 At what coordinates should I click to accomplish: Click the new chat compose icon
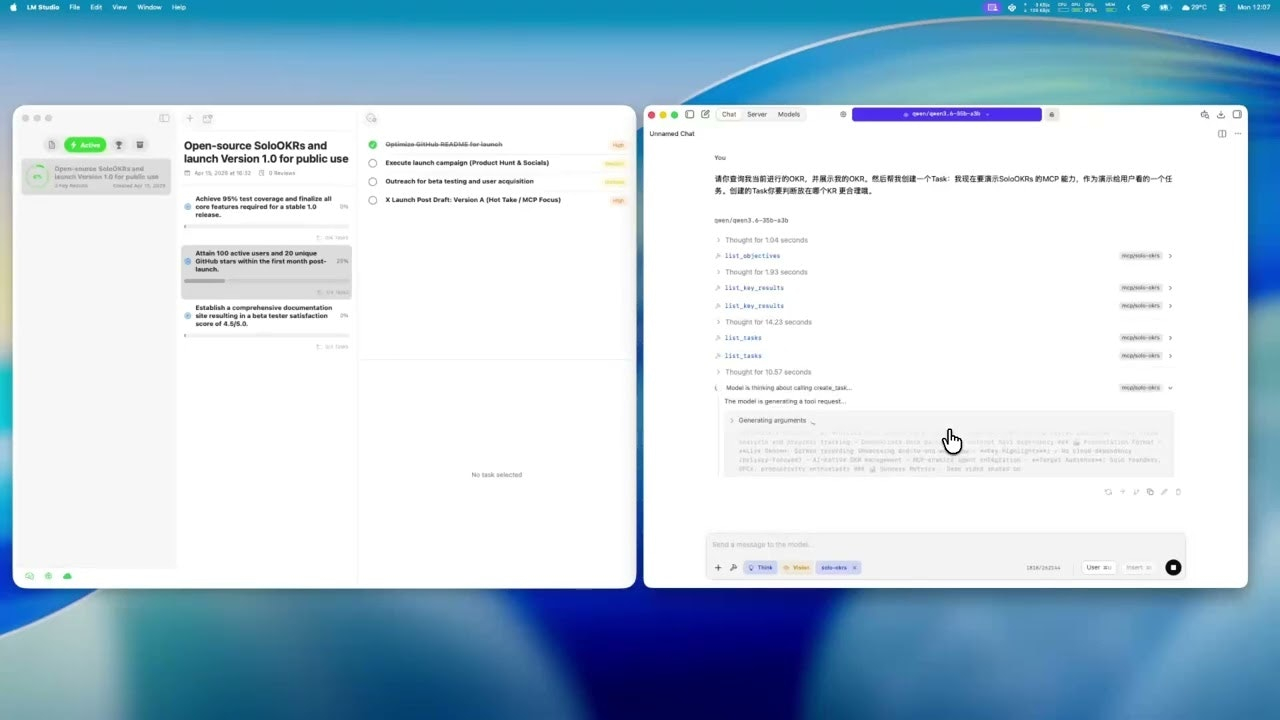(706, 115)
